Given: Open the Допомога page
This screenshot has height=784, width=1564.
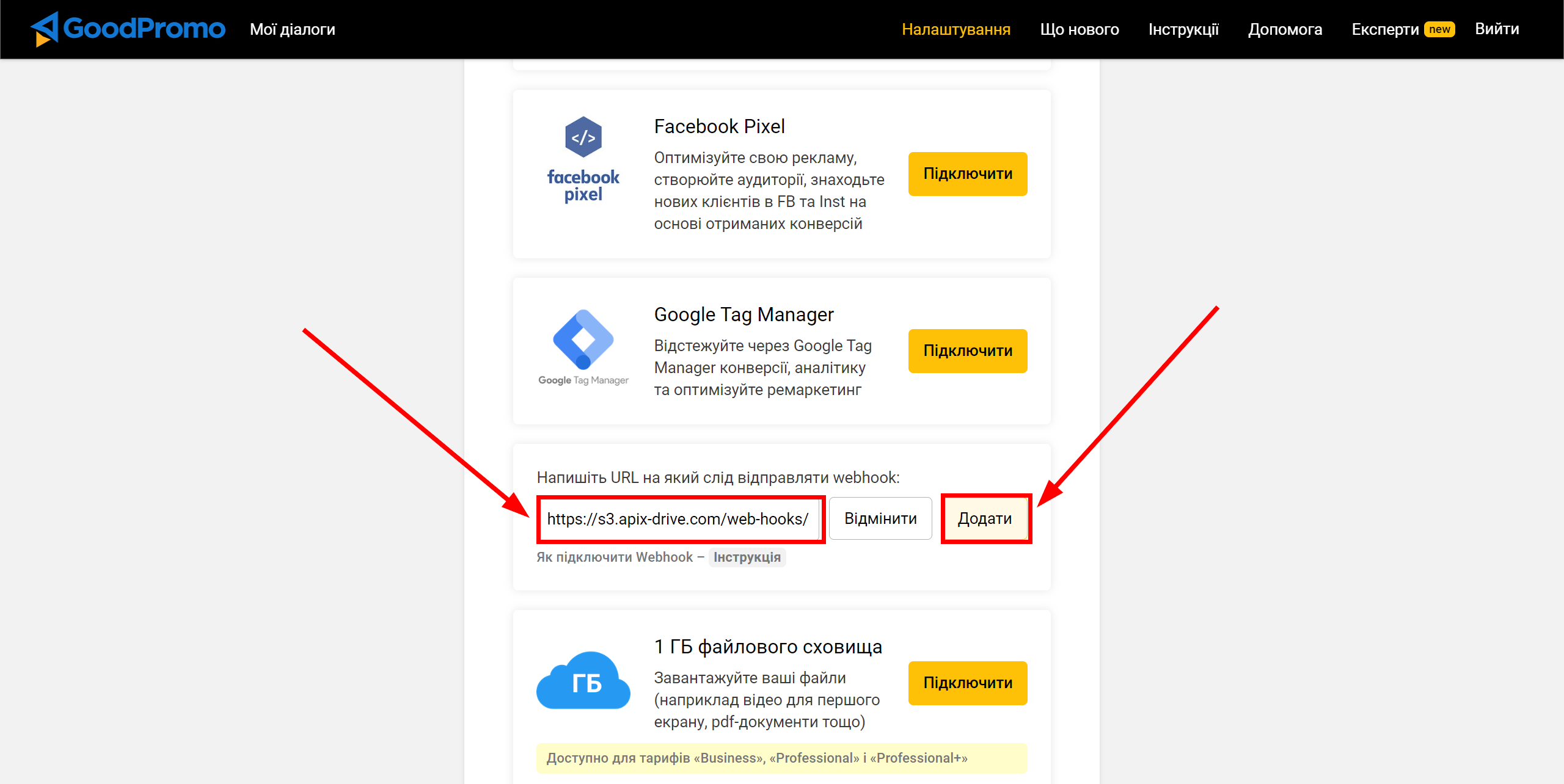Looking at the screenshot, I should click(1285, 29).
